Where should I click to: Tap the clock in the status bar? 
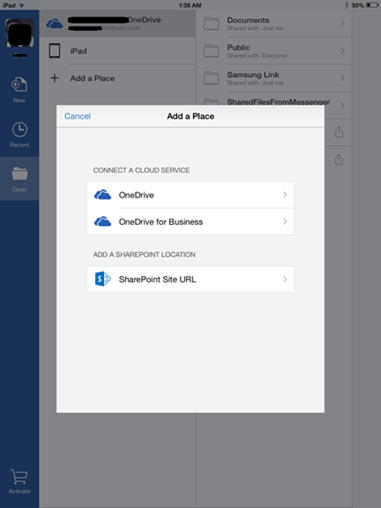[190, 5]
